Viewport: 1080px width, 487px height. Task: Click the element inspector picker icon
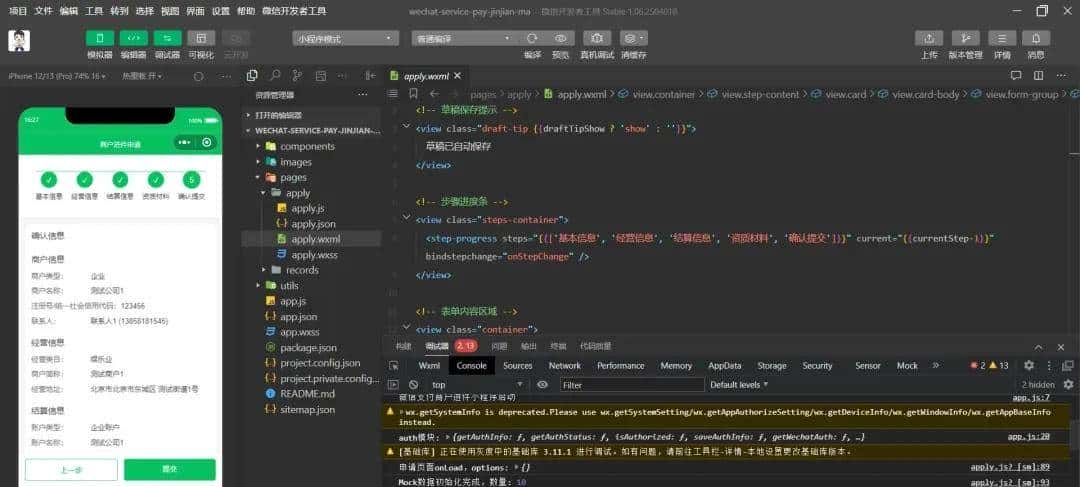tap(393, 366)
